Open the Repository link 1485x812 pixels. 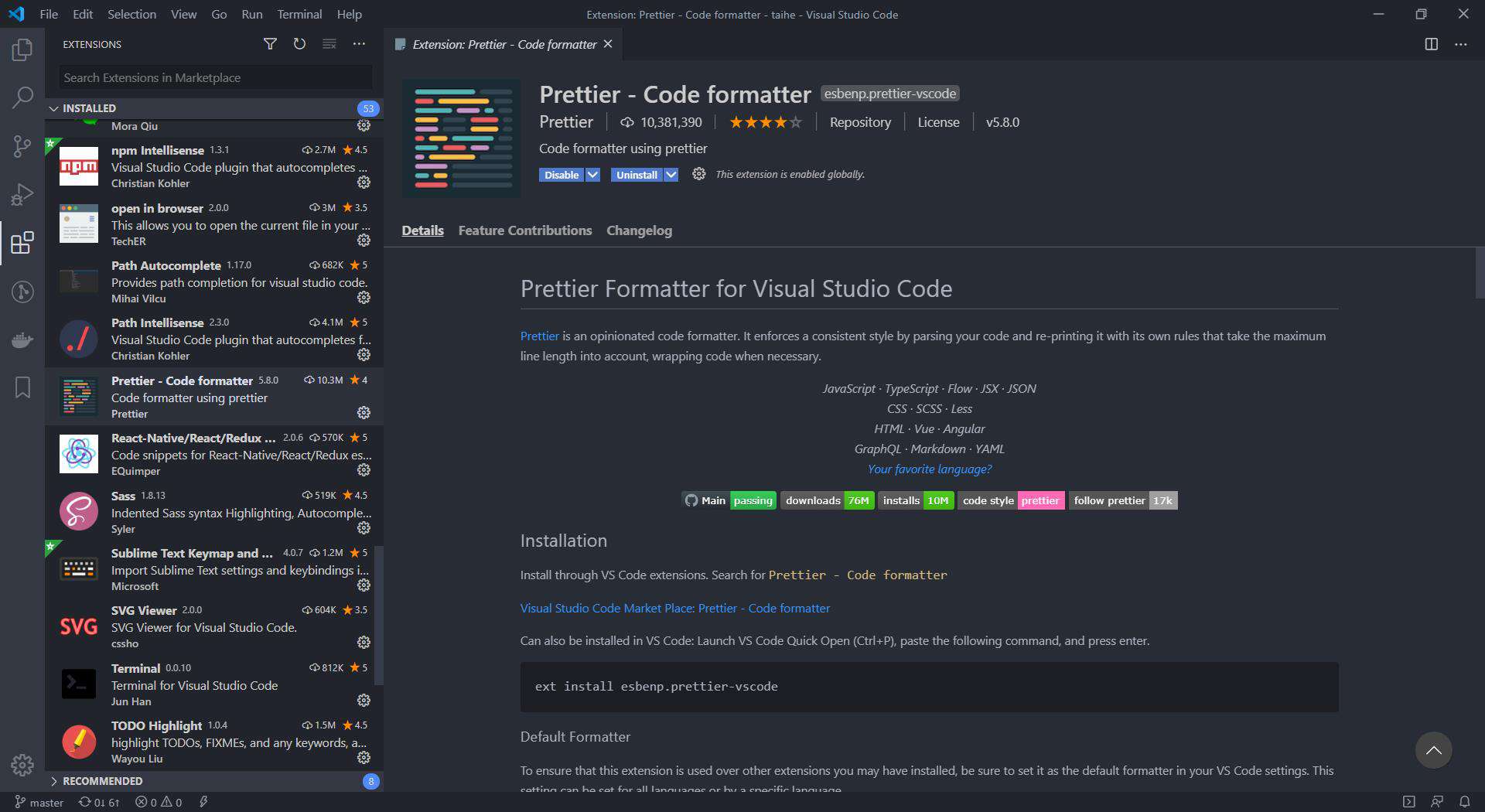pyautogui.click(x=860, y=122)
